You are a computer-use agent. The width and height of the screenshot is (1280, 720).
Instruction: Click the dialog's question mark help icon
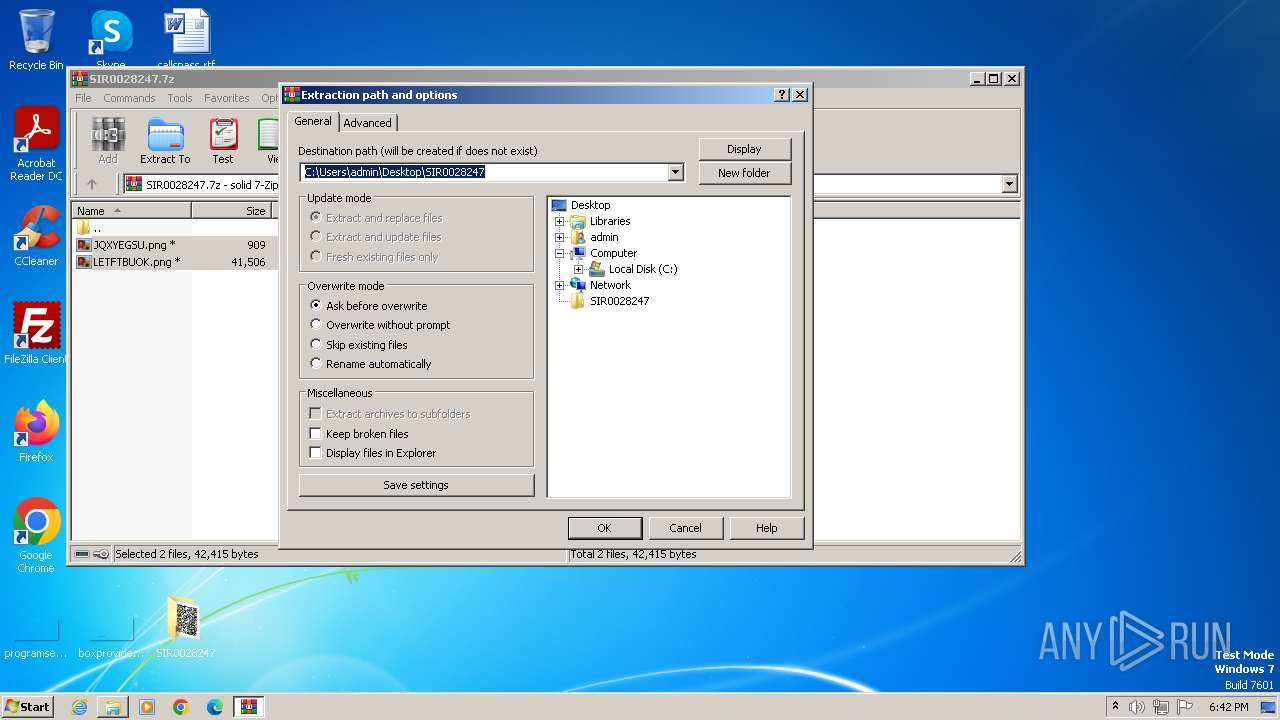tap(782, 95)
